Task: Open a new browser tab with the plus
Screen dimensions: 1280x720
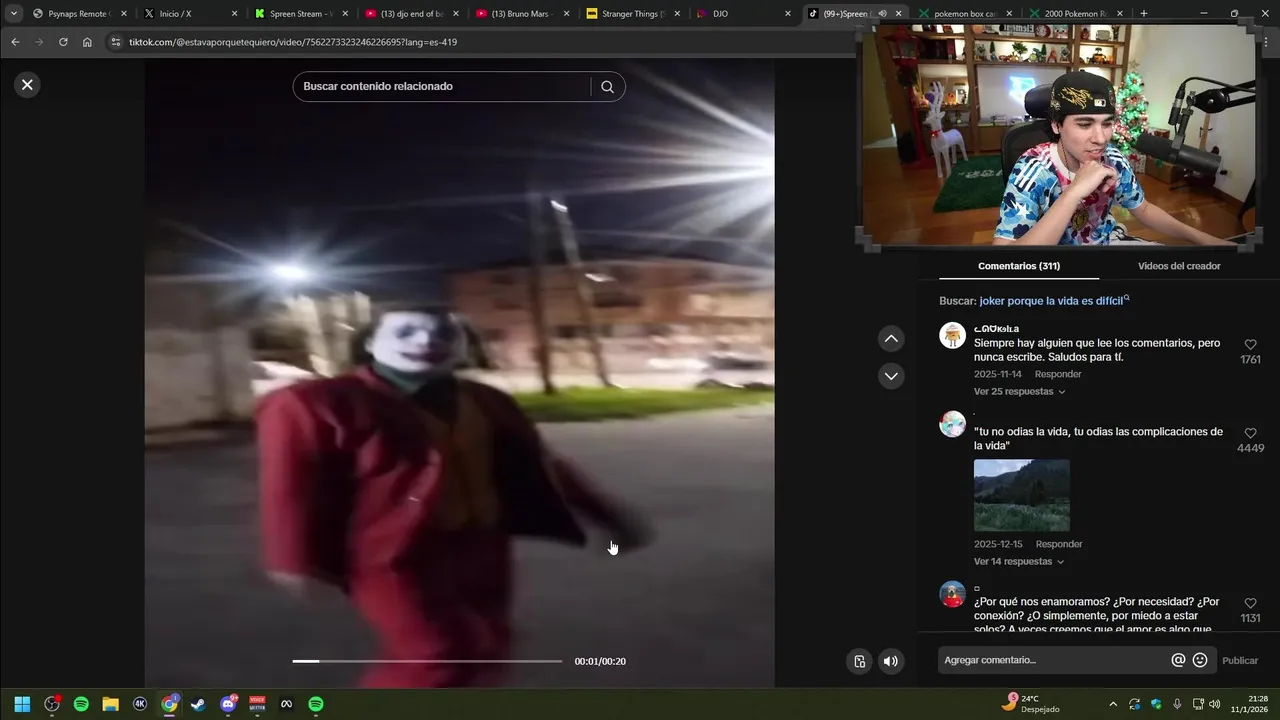Action: coord(1144,14)
